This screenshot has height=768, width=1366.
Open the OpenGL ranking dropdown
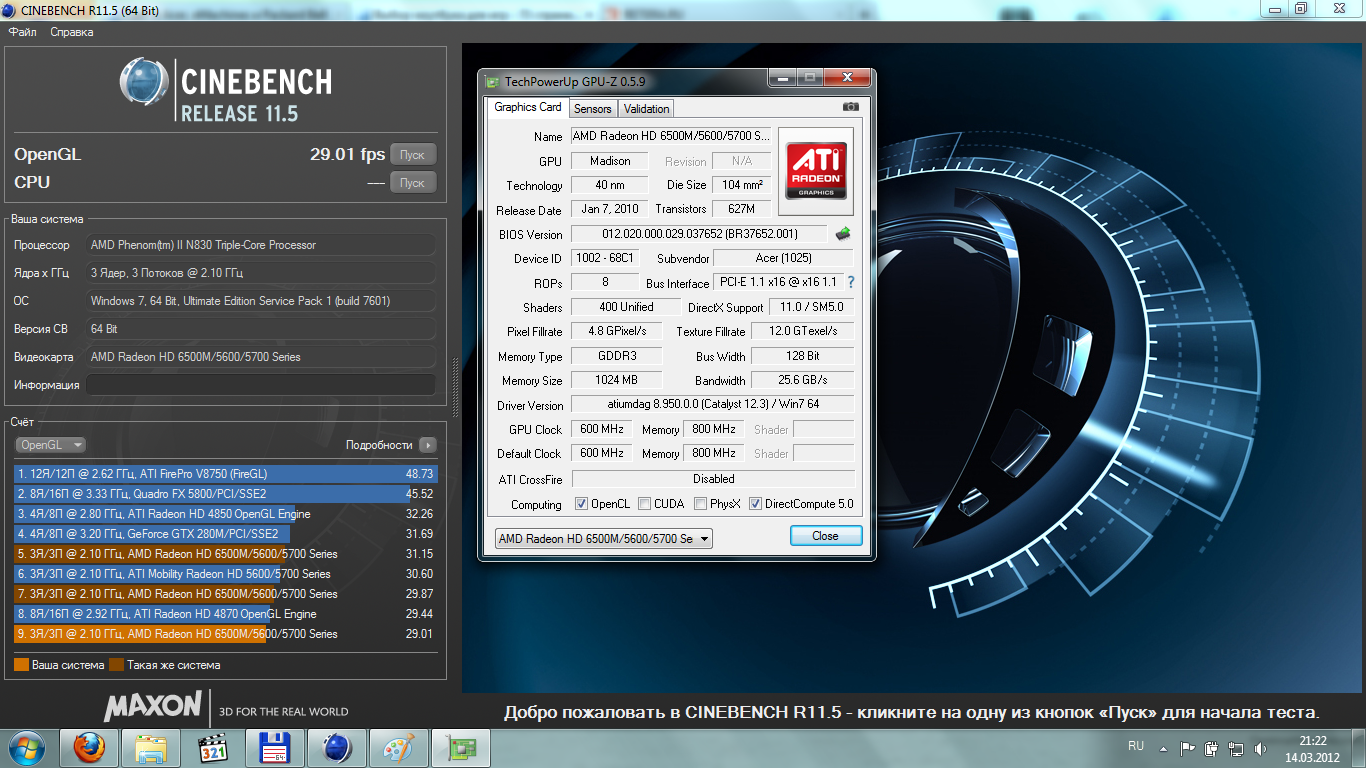click(x=50, y=445)
